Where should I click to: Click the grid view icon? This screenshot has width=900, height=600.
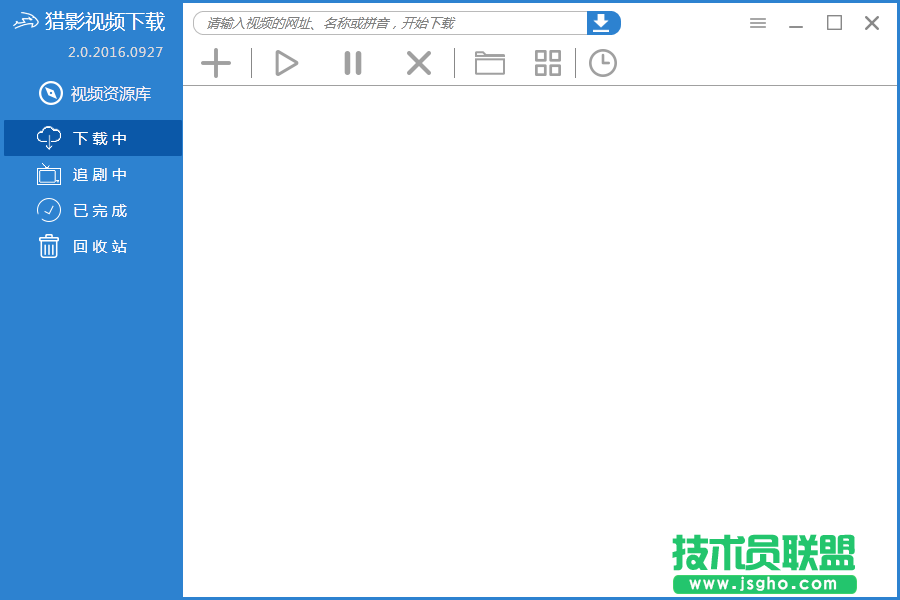547,63
